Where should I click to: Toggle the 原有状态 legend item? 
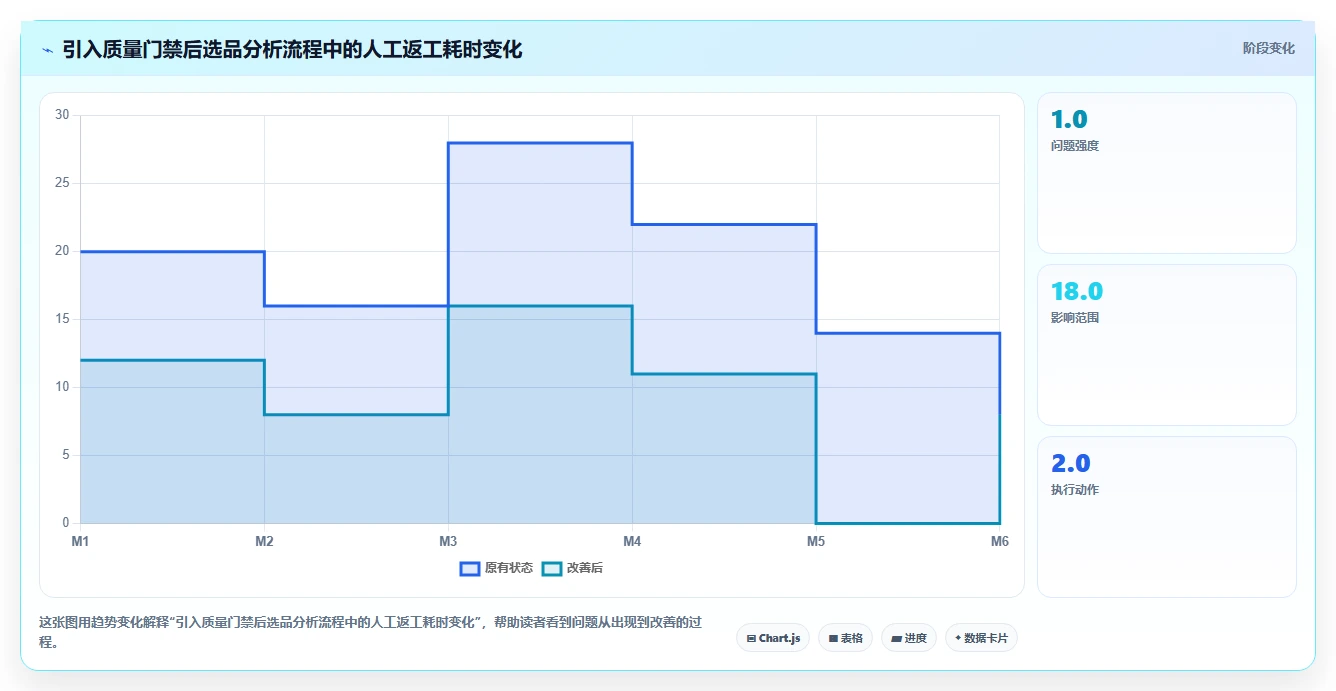(496, 568)
